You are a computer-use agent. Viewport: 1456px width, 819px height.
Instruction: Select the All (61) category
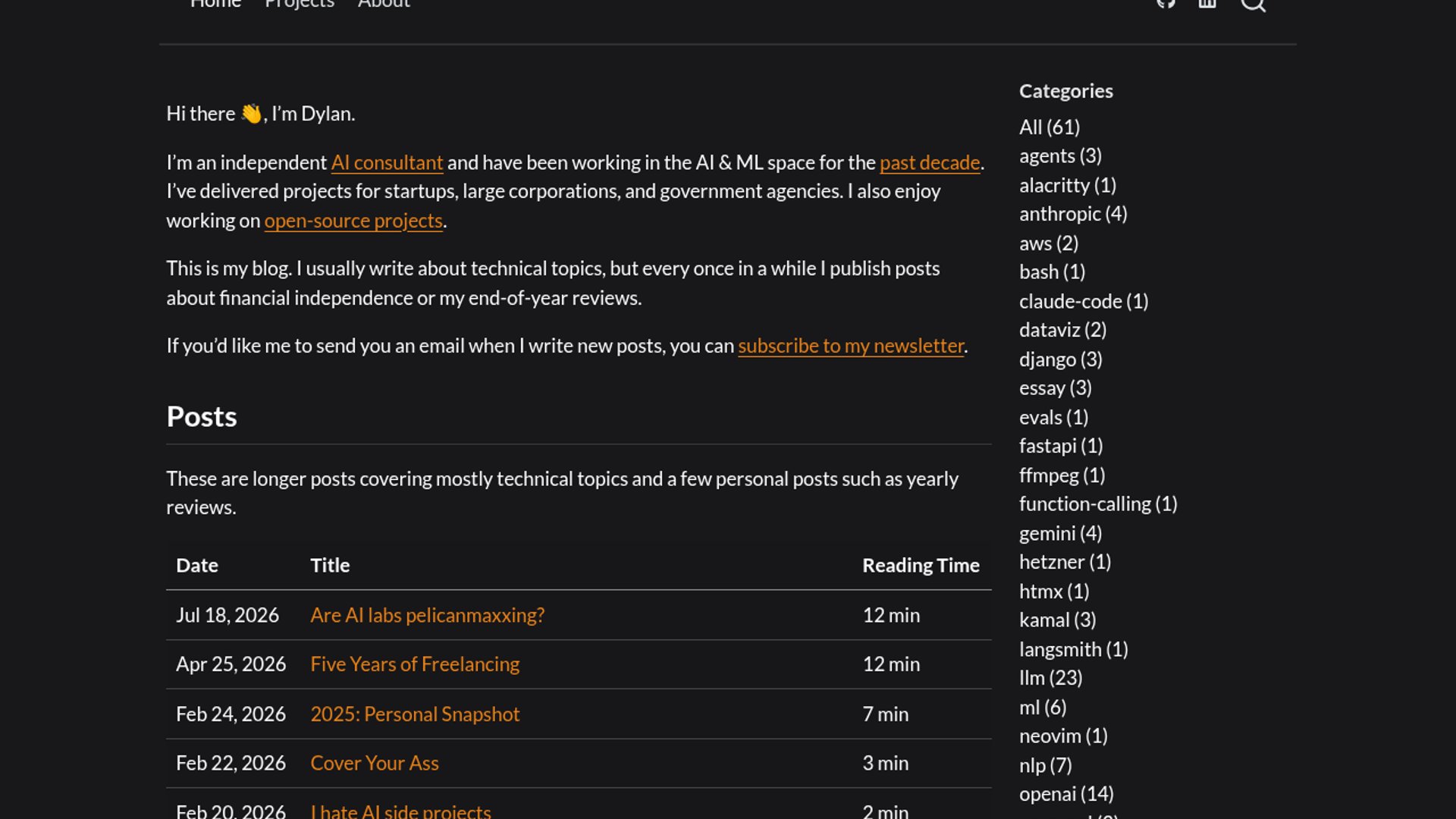(1050, 127)
